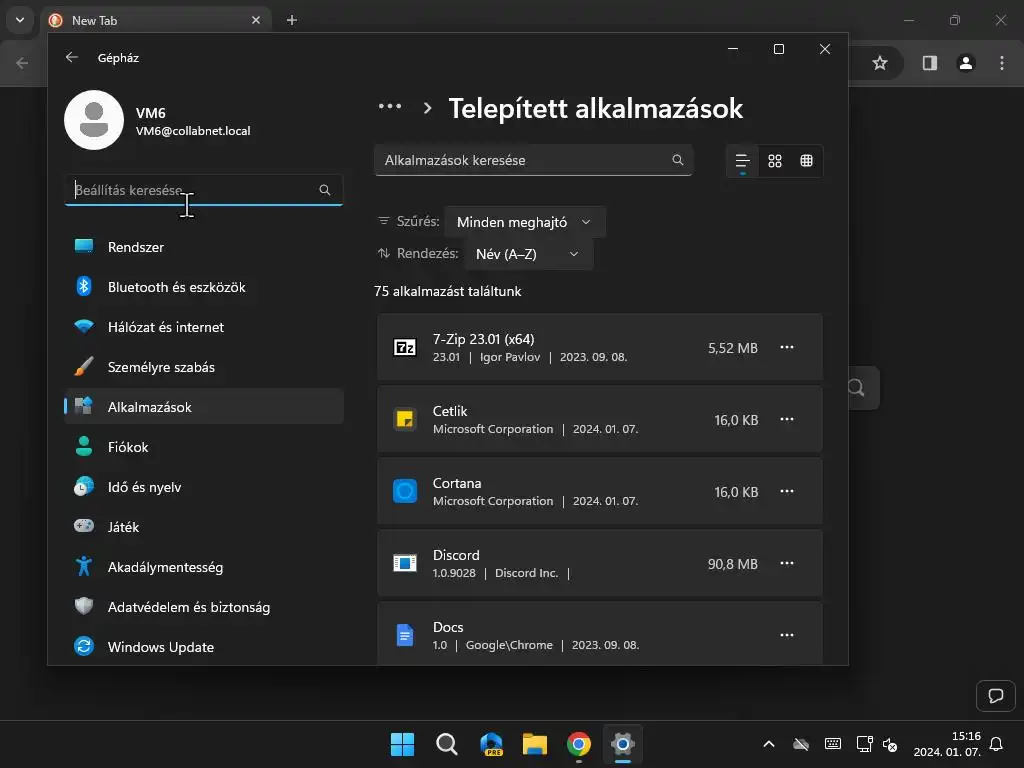The image size is (1024, 768).
Task: Click the Cetlik sticky note icon
Action: (x=405, y=419)
